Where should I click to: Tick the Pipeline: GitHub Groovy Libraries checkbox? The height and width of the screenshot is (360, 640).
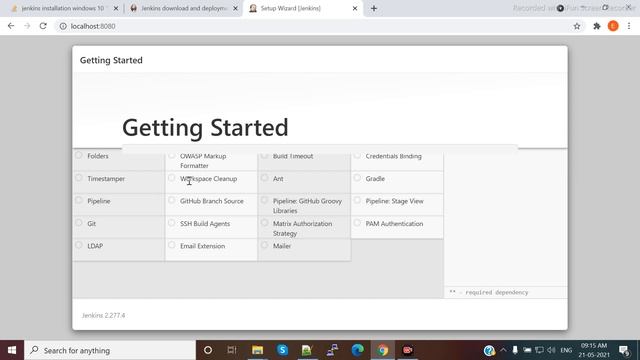click(264, 200)
